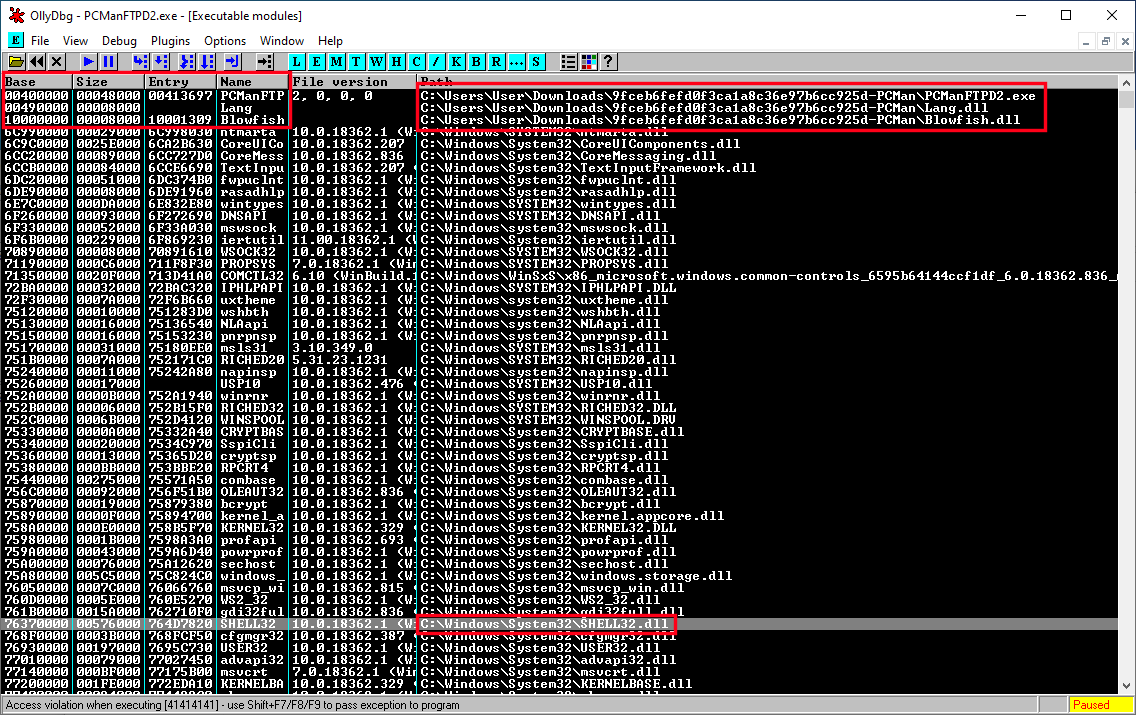Open the Debug menu
Image resolution: width=1136 pixels, height=715 pixels.
119,41
